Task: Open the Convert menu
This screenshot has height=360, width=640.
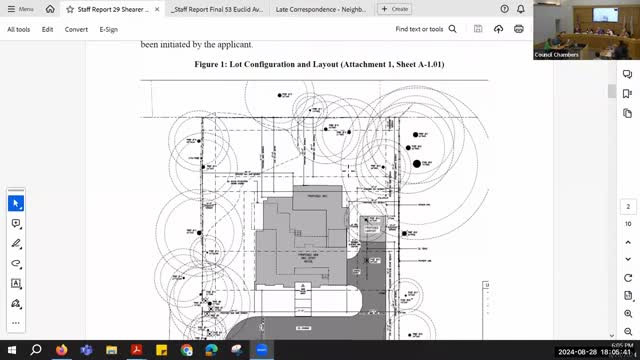Action: [76, 29]
